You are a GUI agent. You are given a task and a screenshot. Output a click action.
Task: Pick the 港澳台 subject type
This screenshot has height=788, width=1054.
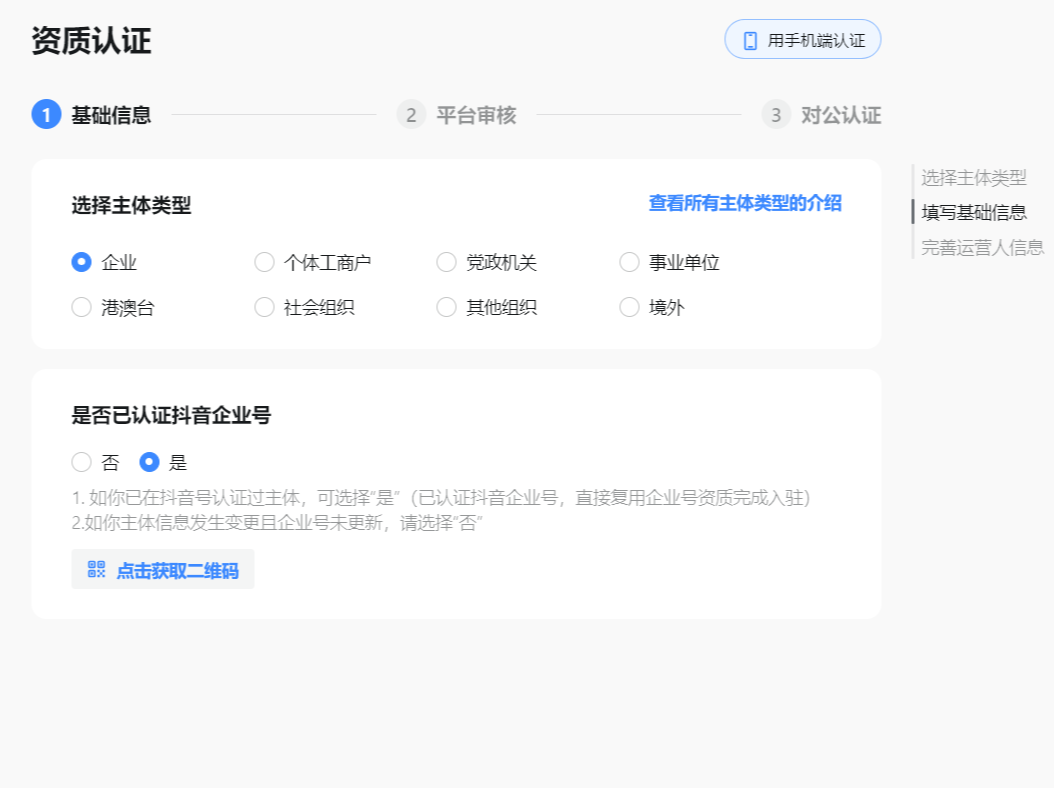click(81, 307)
